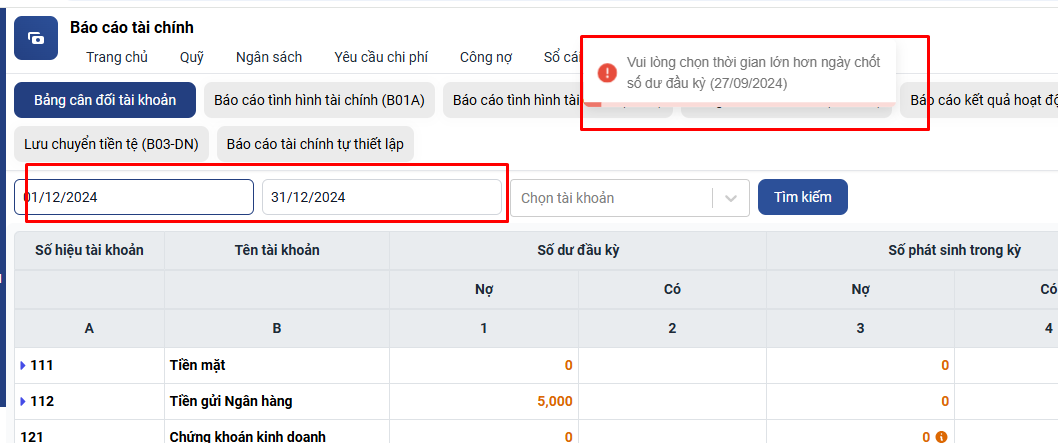Open the Công nợ menu item
The width and height of the screenshot is (1058, 443).
pos(486,57)
